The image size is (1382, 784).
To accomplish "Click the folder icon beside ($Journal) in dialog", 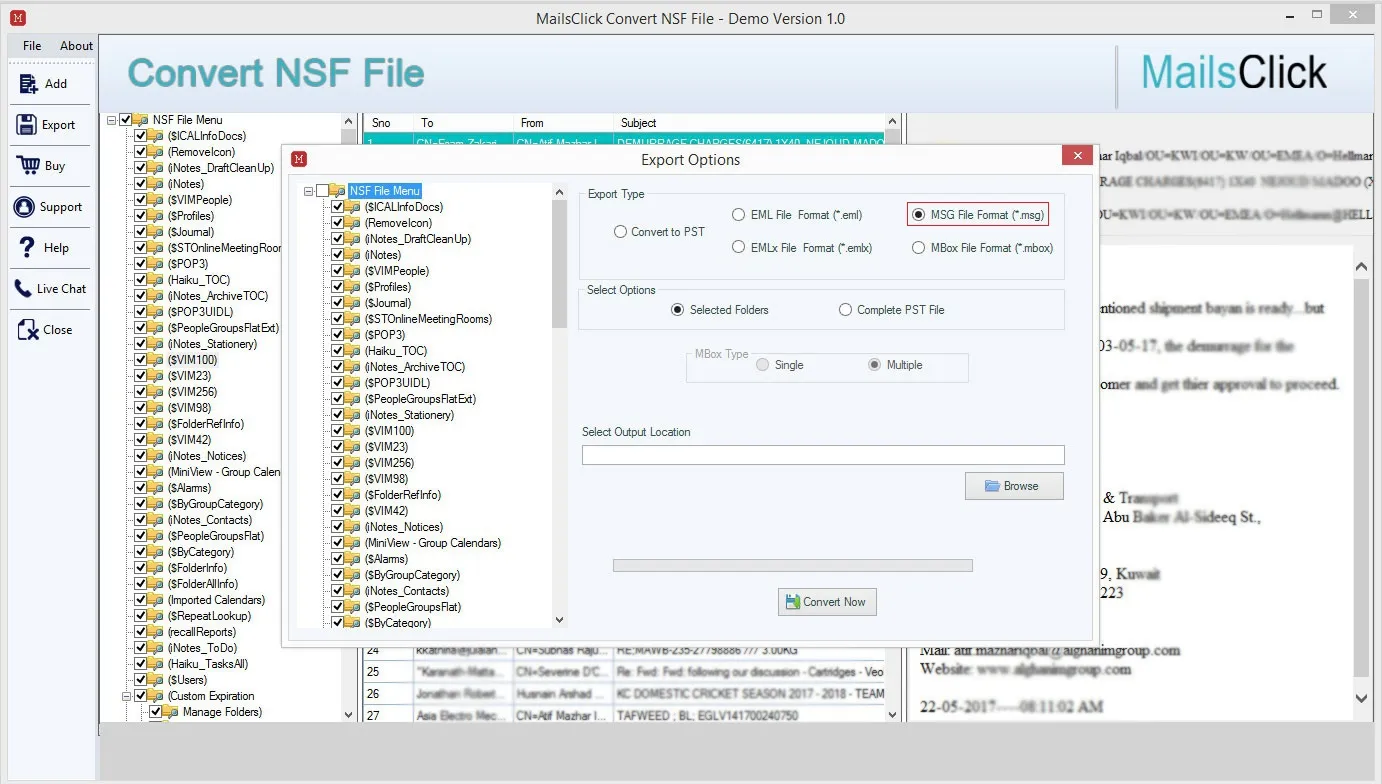I will pos(353,303).
